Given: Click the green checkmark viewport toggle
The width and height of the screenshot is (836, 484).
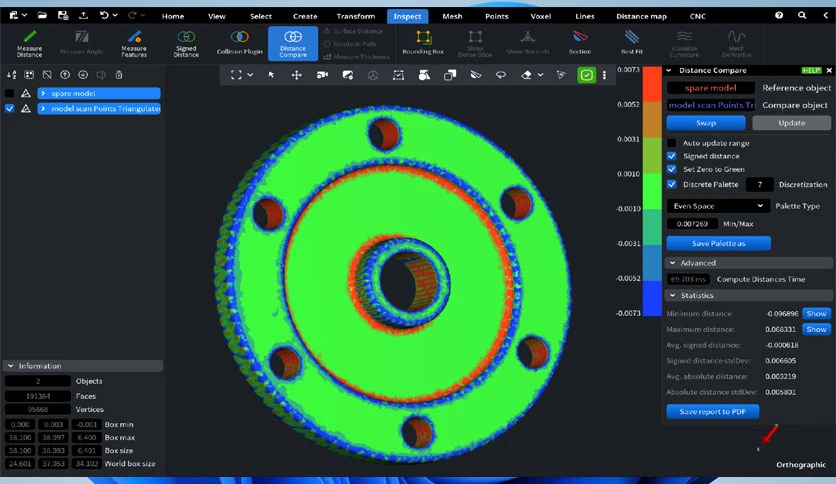Looking at the screenshot, I should pos(586,75).
